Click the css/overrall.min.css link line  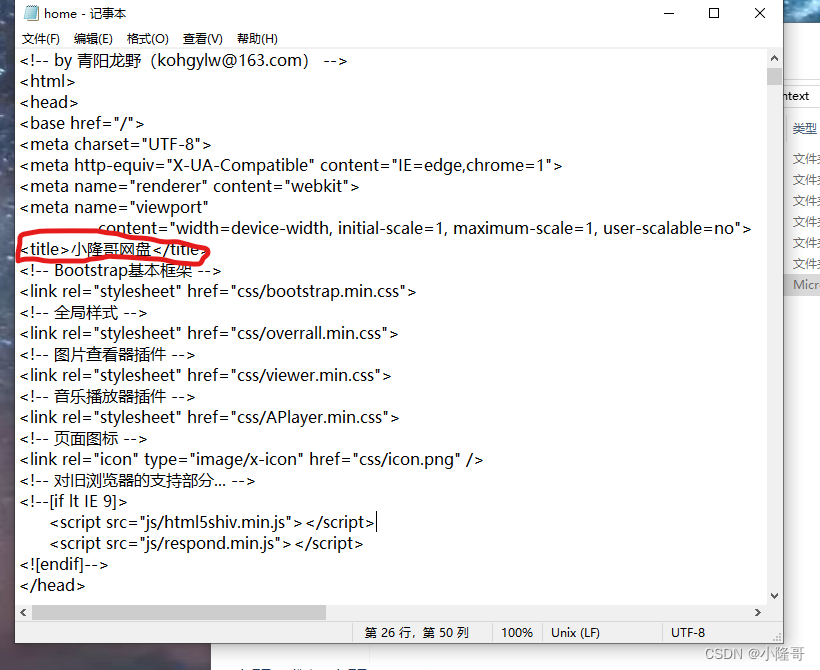point(209,334)
